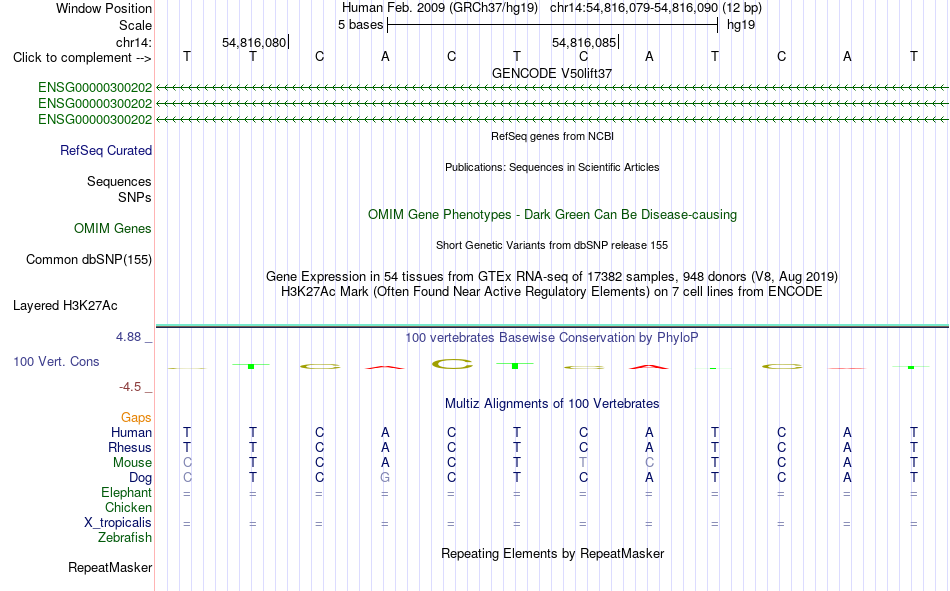Image resolution: width=950 pixels, height=591 pixels.
Task: Select the Gaps row label
Action: pos(136,417)
